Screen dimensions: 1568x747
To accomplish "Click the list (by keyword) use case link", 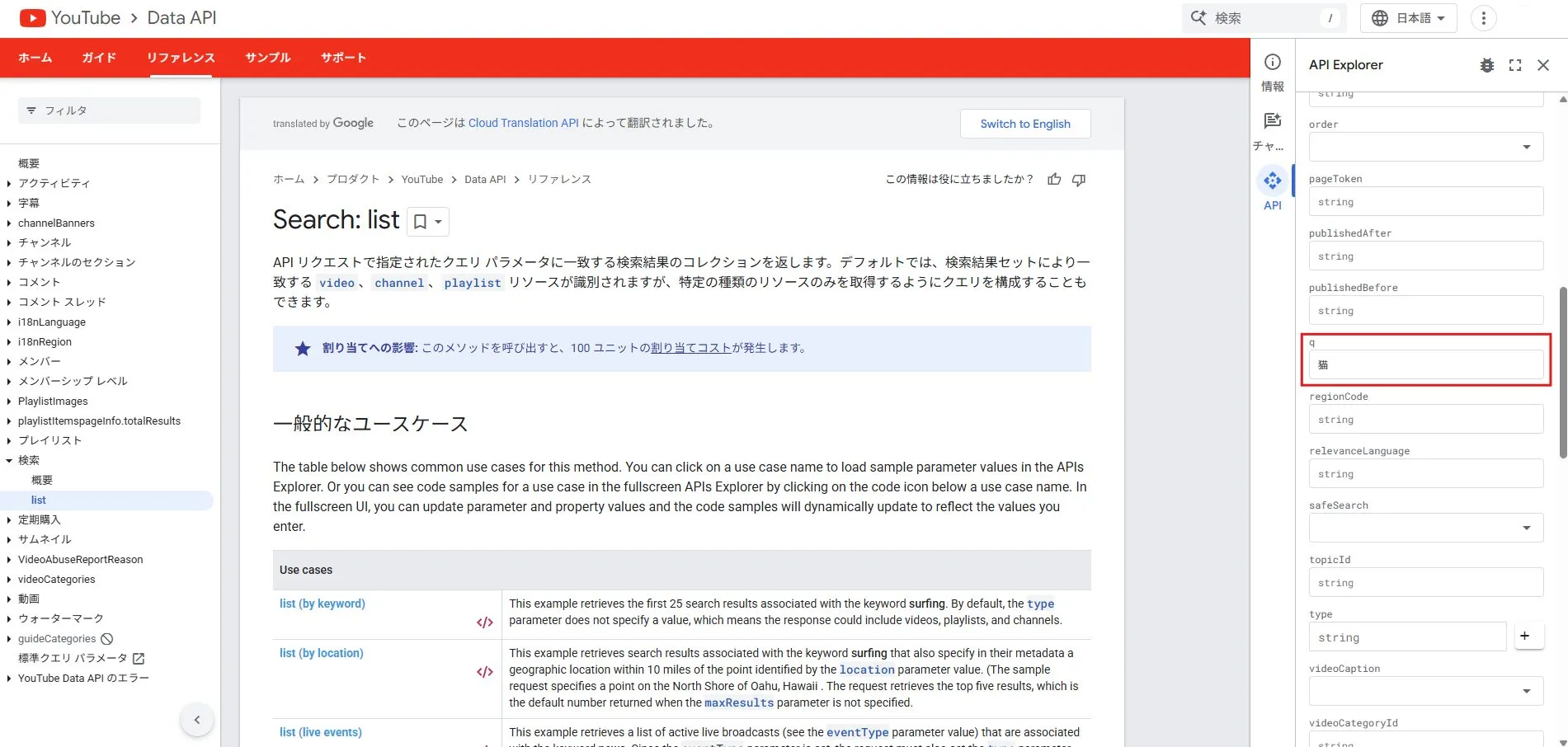I will point(323,604).
